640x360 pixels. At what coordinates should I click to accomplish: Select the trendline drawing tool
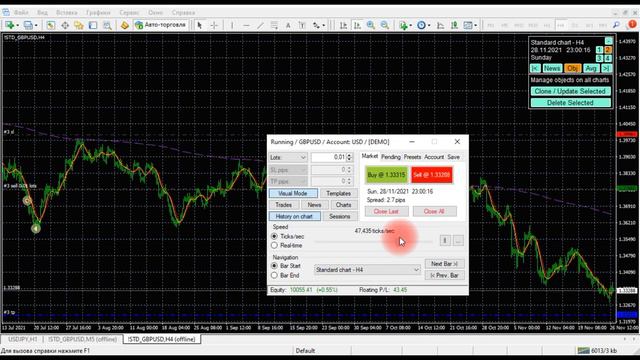(x=260, y=25)
